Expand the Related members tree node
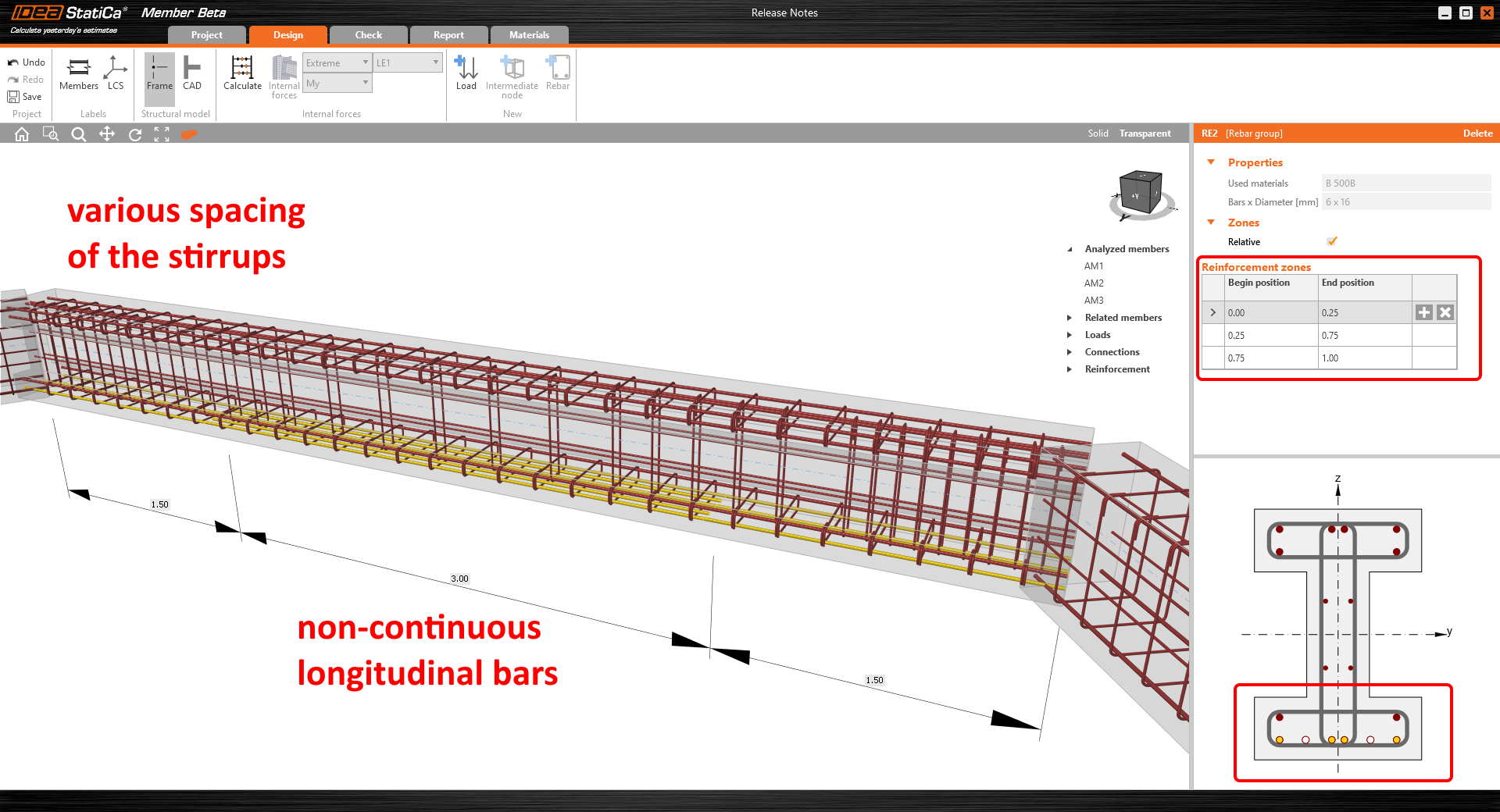Screen dimensions: 1500x812 pos(1070,318)
